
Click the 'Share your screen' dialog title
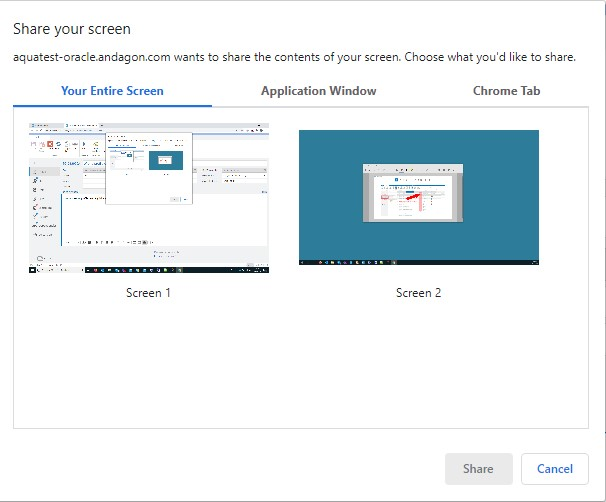pyautogui.click(x=71, y=30)
